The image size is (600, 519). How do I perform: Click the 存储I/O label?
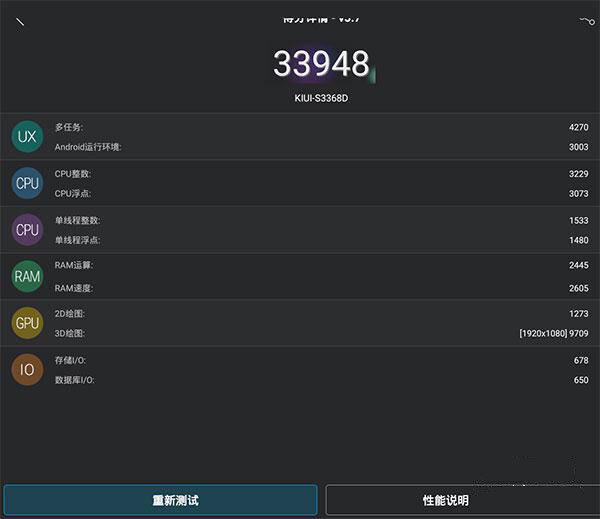(70, 361)
